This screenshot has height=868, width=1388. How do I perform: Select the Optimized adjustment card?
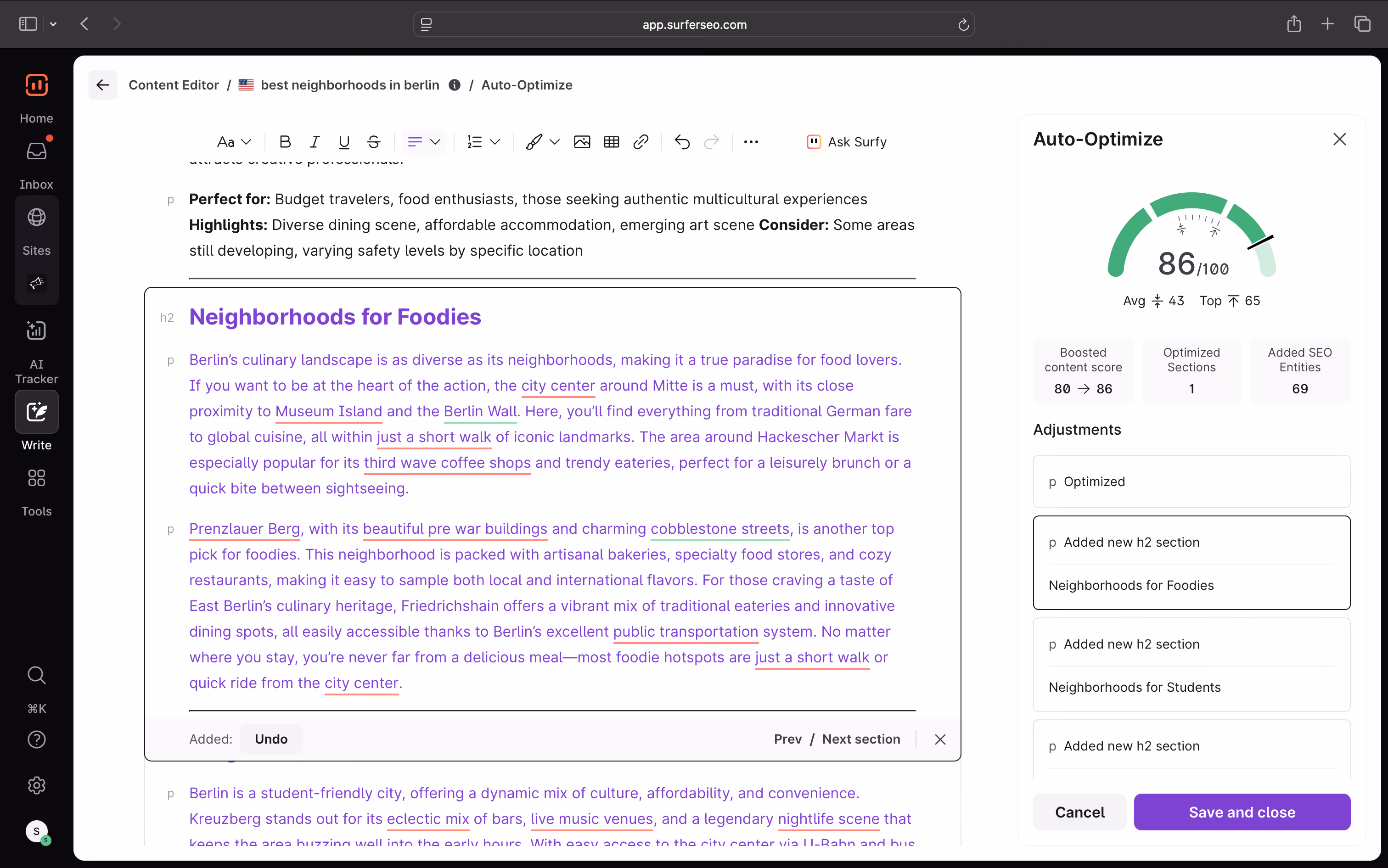1191,481
